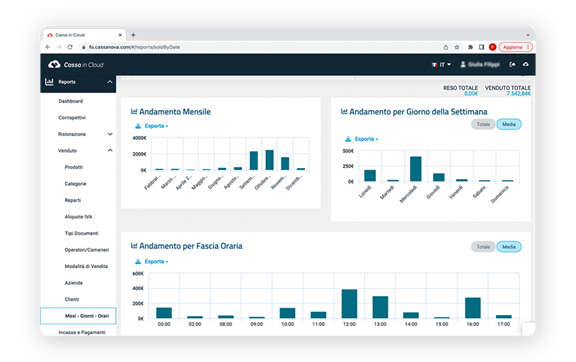The width and height of the screenshot is (576, 362).
Task: Click the Ottobre bar in monthly chart
Action: [270, 160]
